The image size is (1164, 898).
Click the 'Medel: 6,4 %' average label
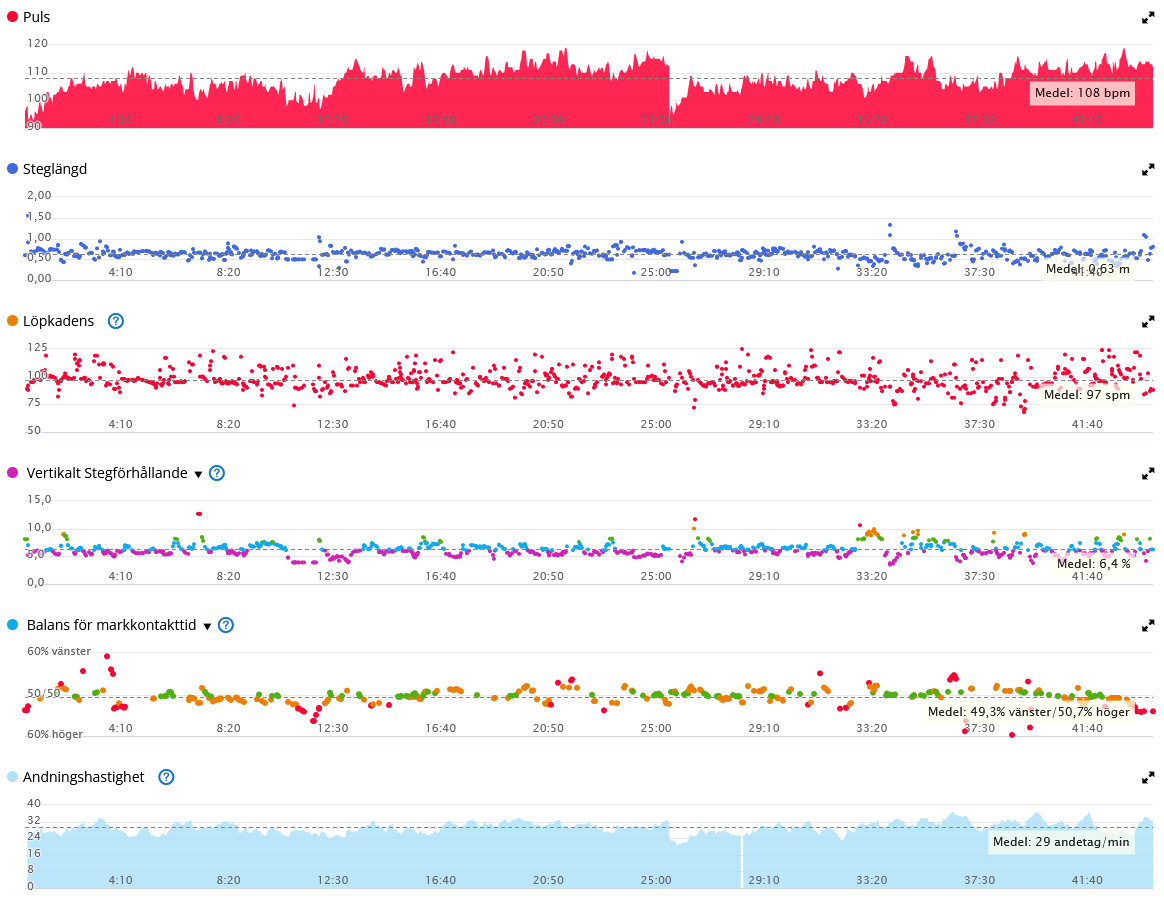[x=1093, y=564]
